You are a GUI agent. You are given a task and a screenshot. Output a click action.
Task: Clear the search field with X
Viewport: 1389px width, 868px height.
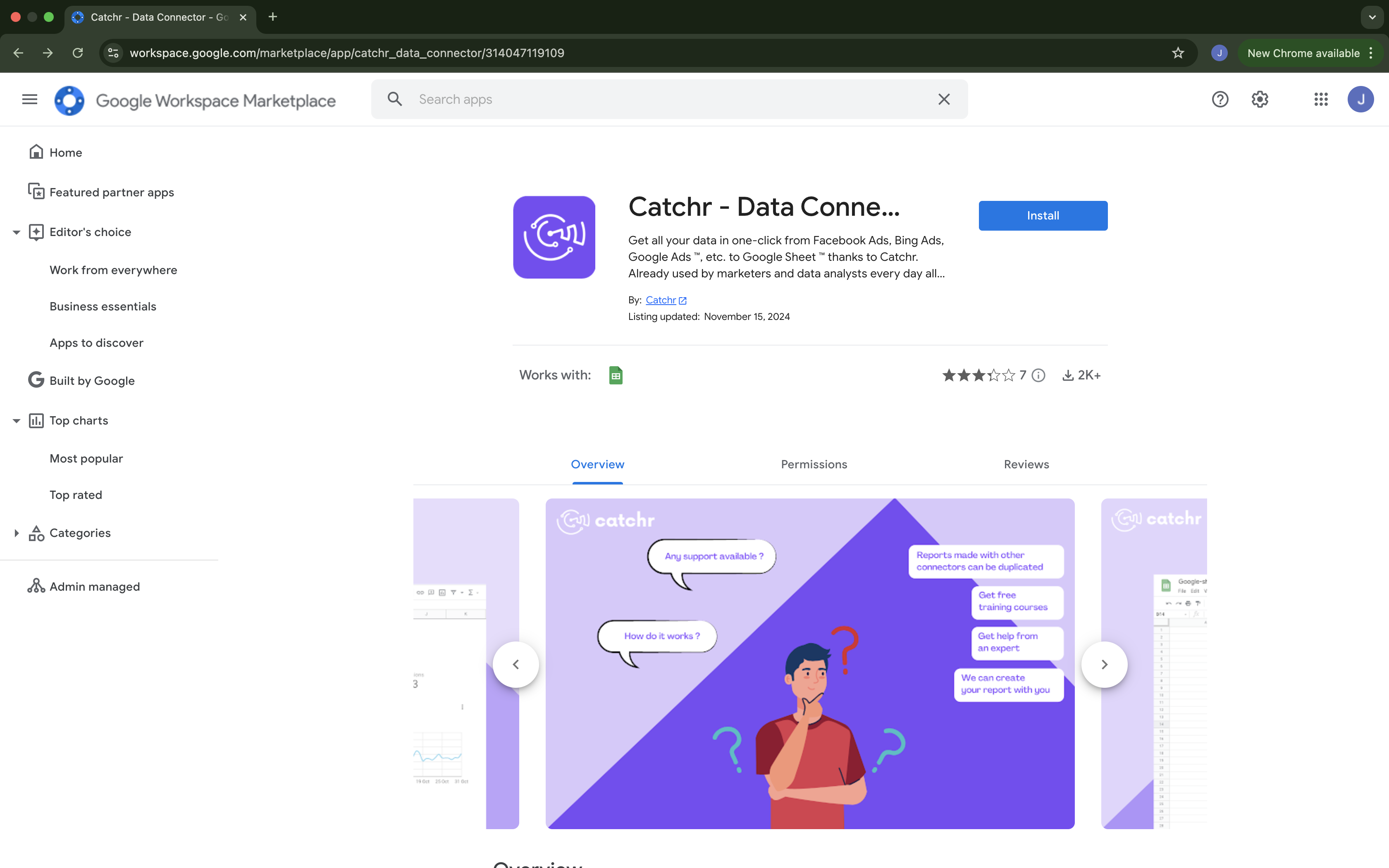coord(944,99)
